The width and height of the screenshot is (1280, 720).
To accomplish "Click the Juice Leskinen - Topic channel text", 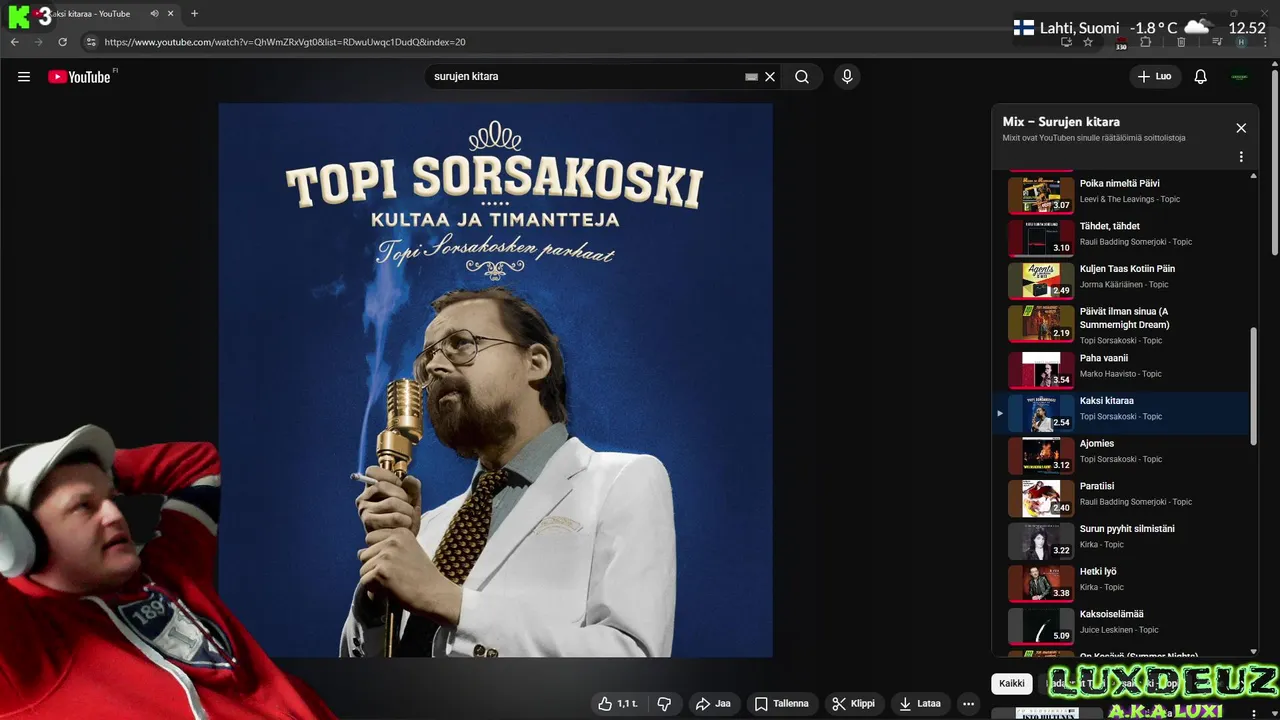I will coord(1119,630).
